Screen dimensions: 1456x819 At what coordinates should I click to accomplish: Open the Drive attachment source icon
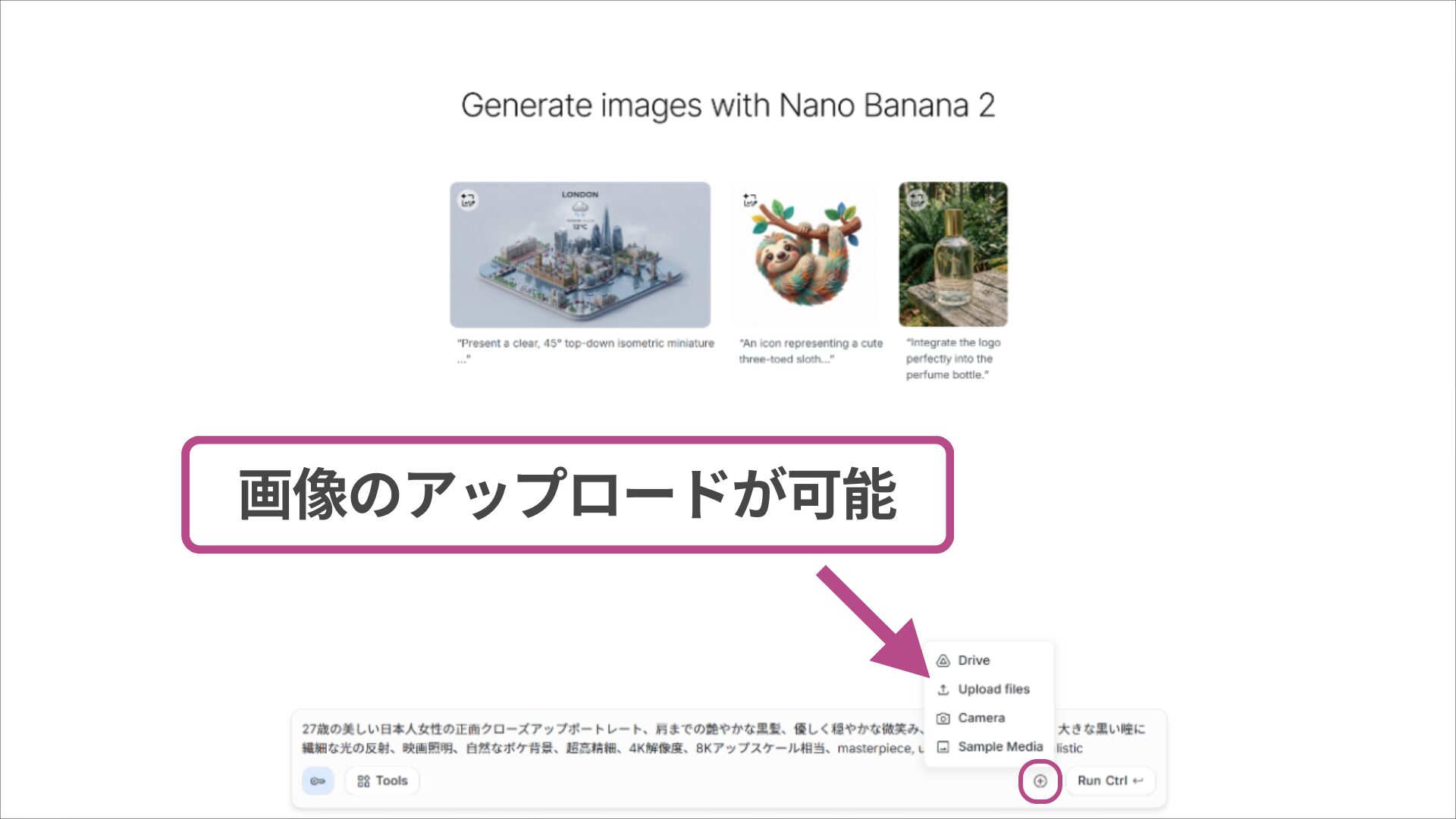[943, 660]
